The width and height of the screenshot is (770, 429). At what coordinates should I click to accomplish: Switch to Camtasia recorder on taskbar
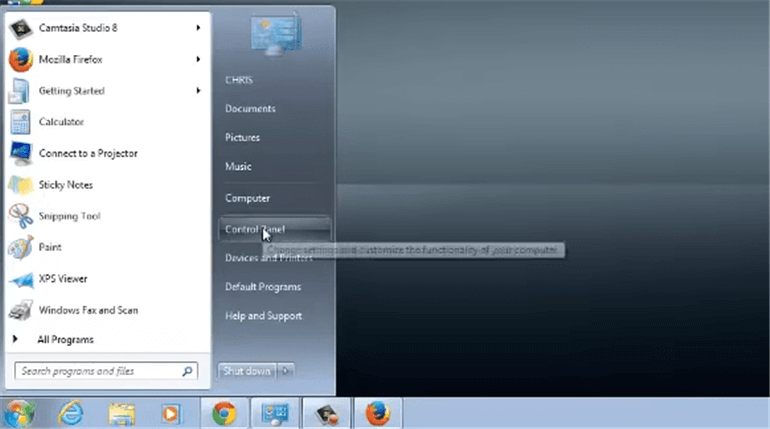click(x=327, y=414)
